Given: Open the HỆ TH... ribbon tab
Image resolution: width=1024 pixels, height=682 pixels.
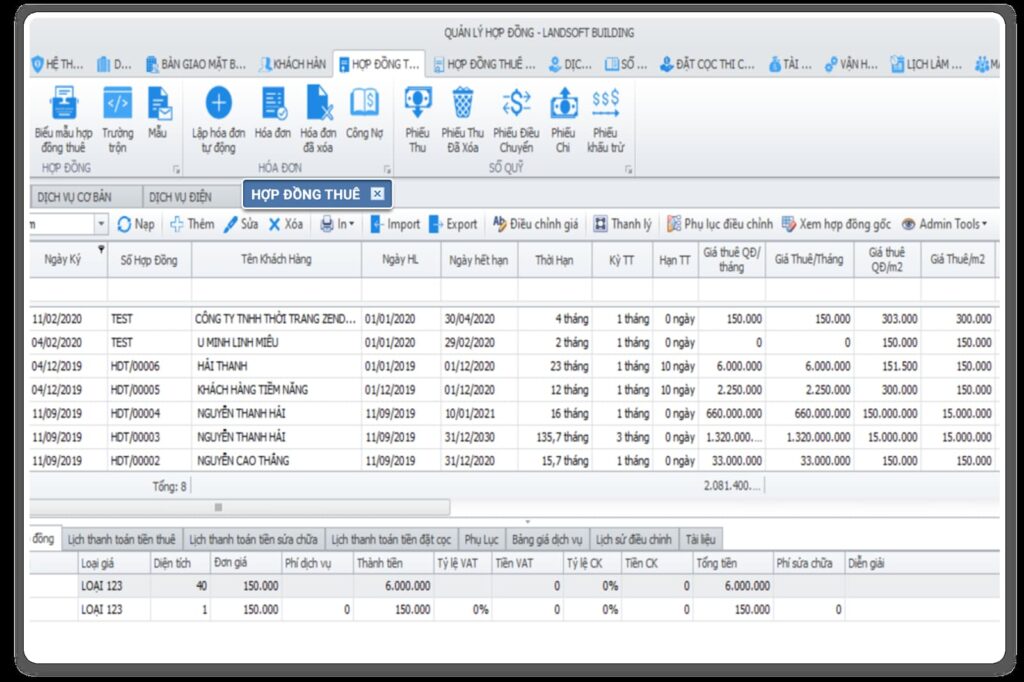Looking at the screenshot, I should [x=57, y=64].
